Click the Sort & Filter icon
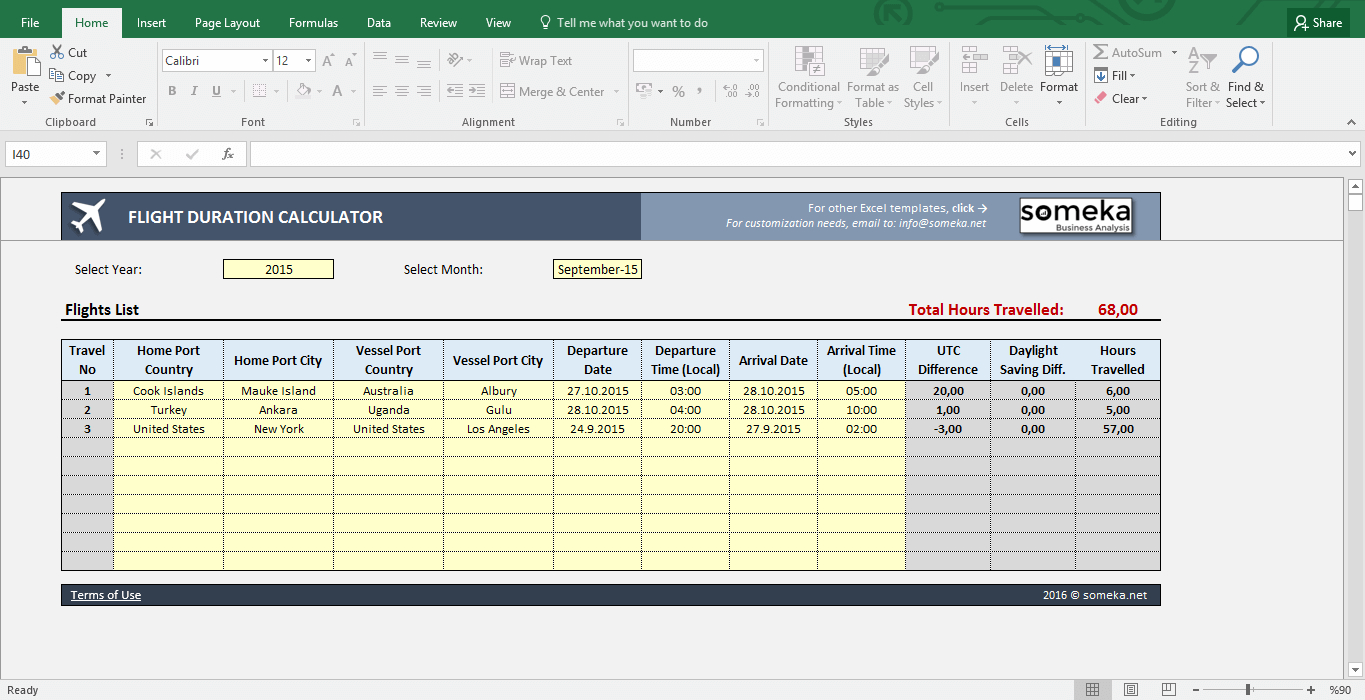 (x=1201, y=62)
